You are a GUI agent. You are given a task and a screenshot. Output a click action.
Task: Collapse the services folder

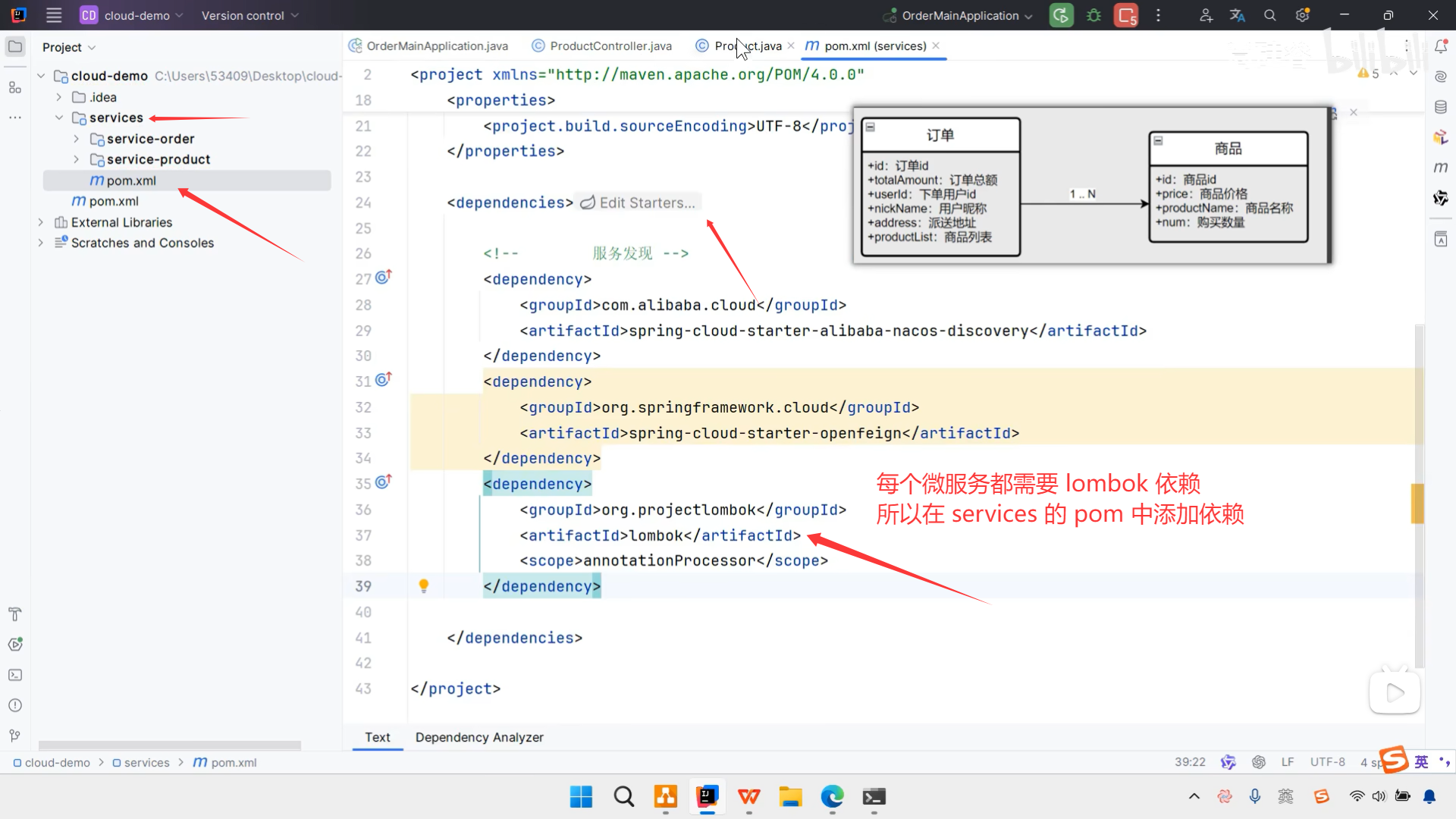pos(58,118)
